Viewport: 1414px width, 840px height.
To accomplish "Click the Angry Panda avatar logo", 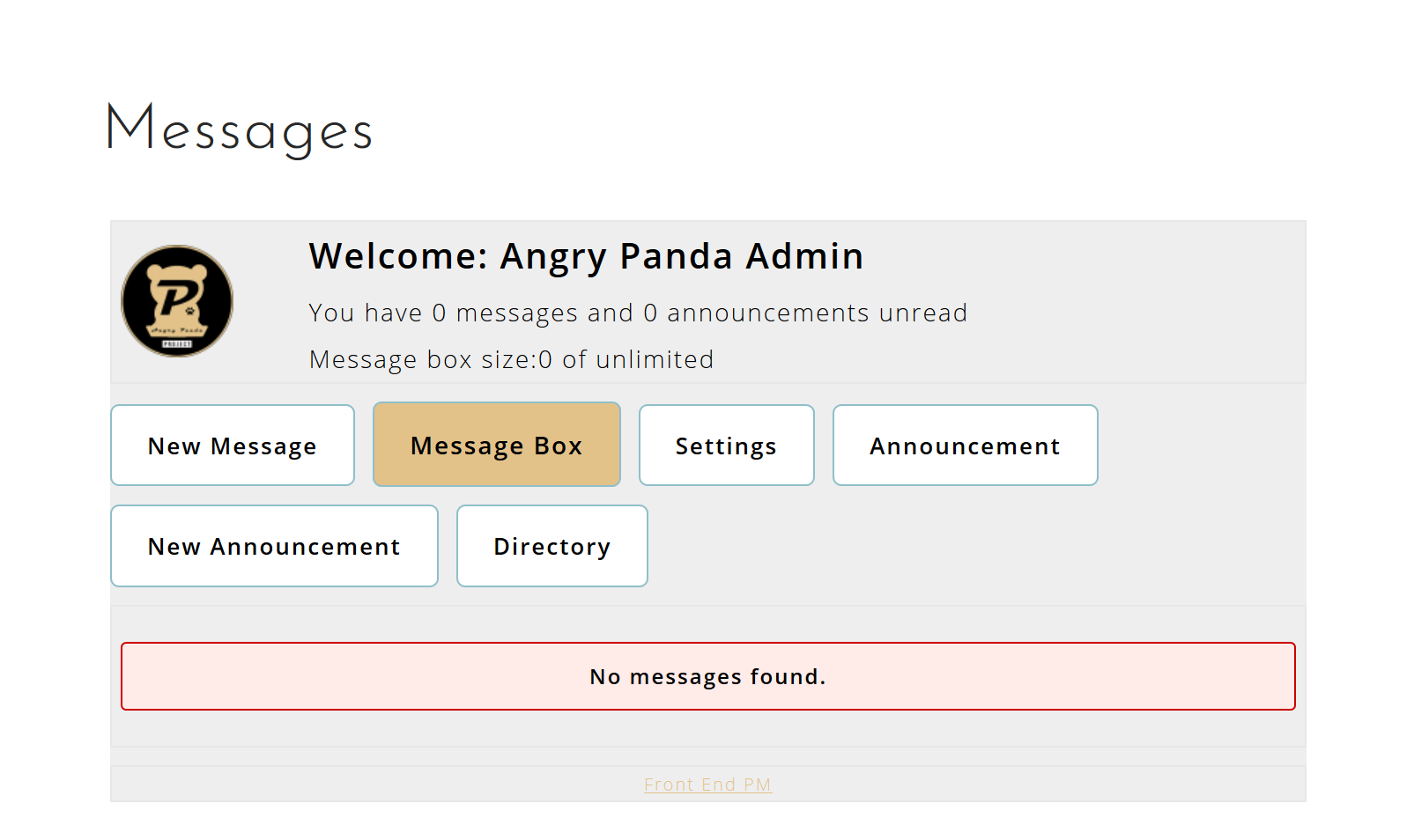I will click(177, 301).
